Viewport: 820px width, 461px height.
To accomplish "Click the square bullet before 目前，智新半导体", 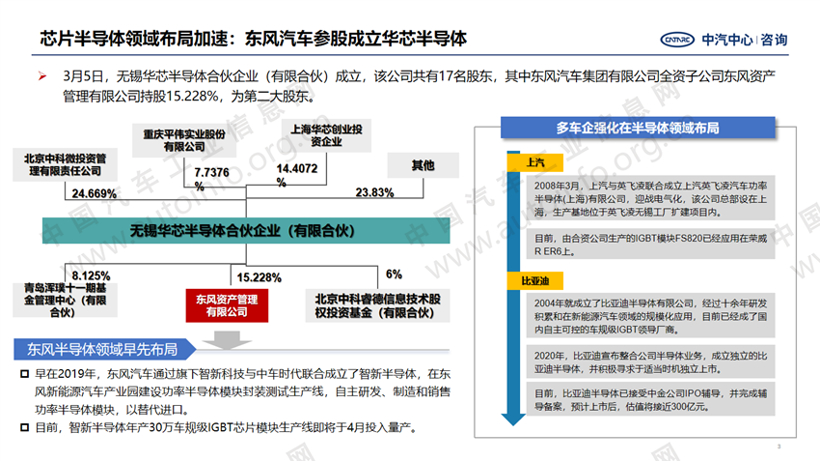I will point(26,428).
